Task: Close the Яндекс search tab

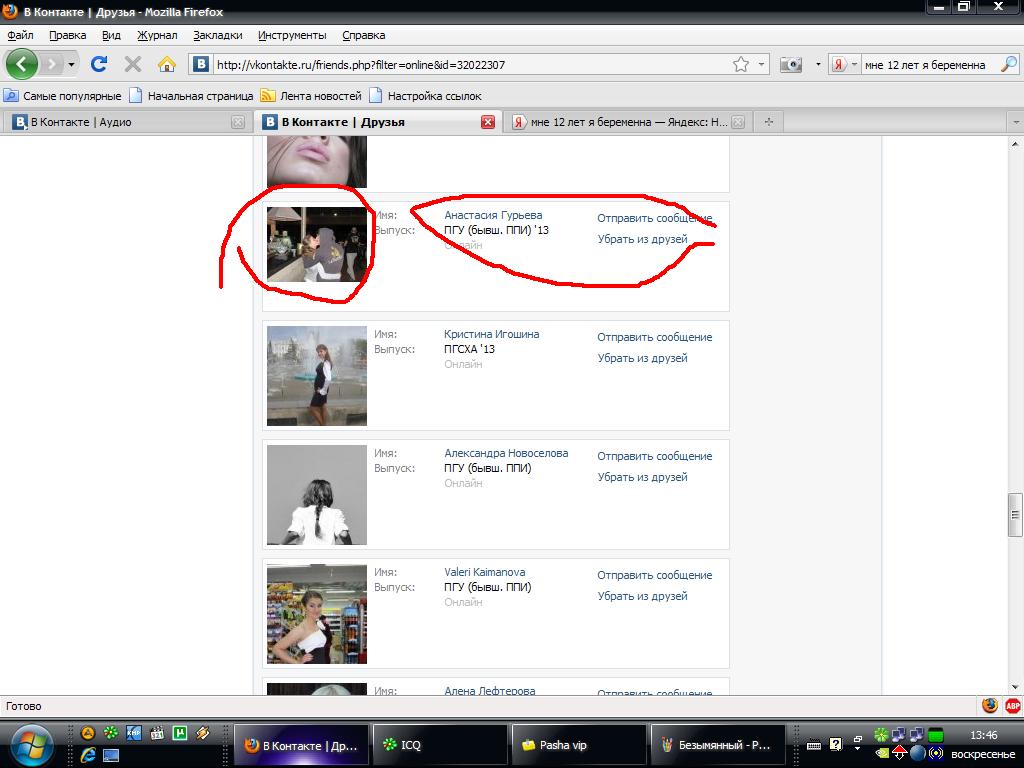Action: coord(738,122)
